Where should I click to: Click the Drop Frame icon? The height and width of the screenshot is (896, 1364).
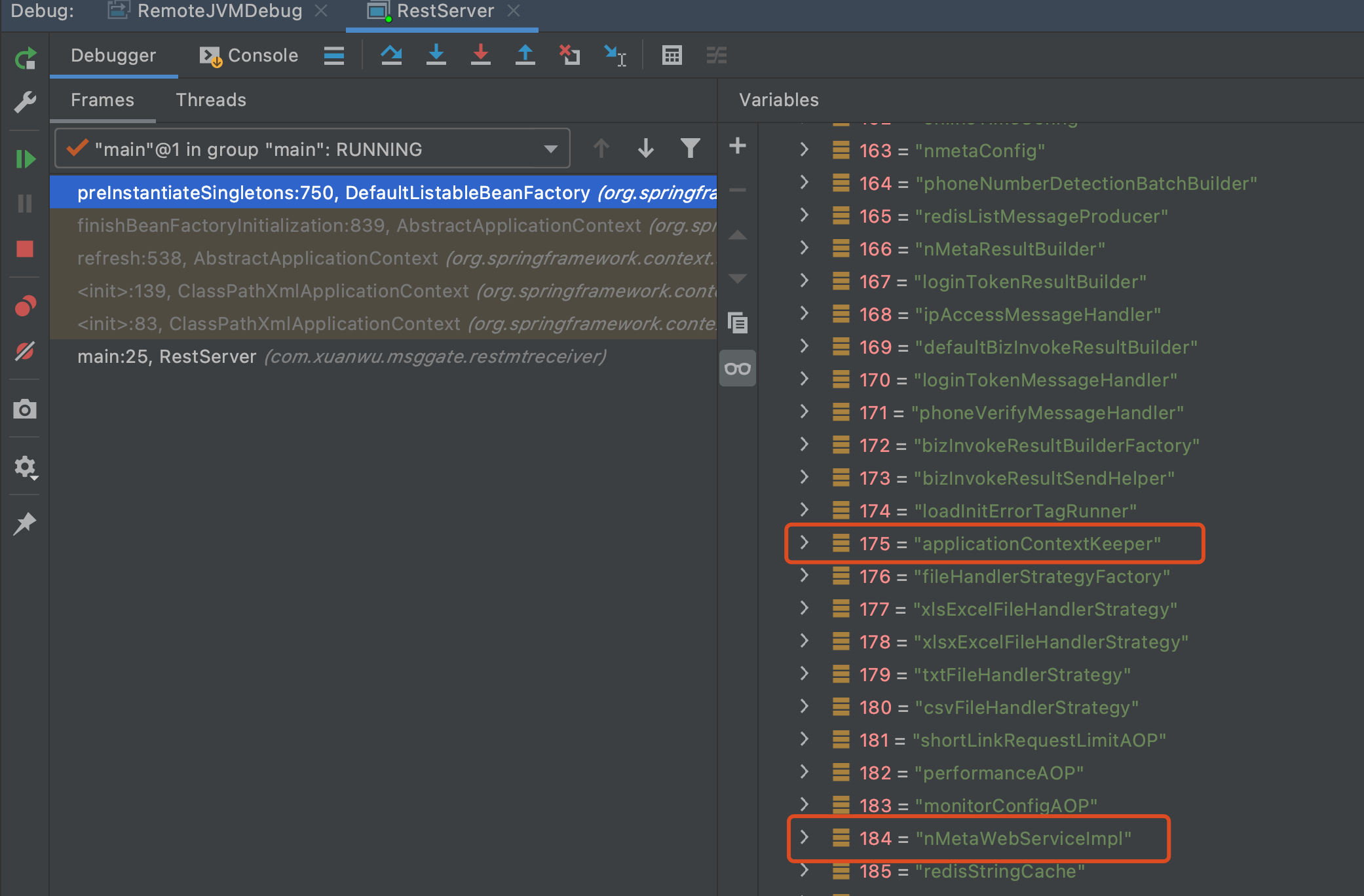coord(569,56)
